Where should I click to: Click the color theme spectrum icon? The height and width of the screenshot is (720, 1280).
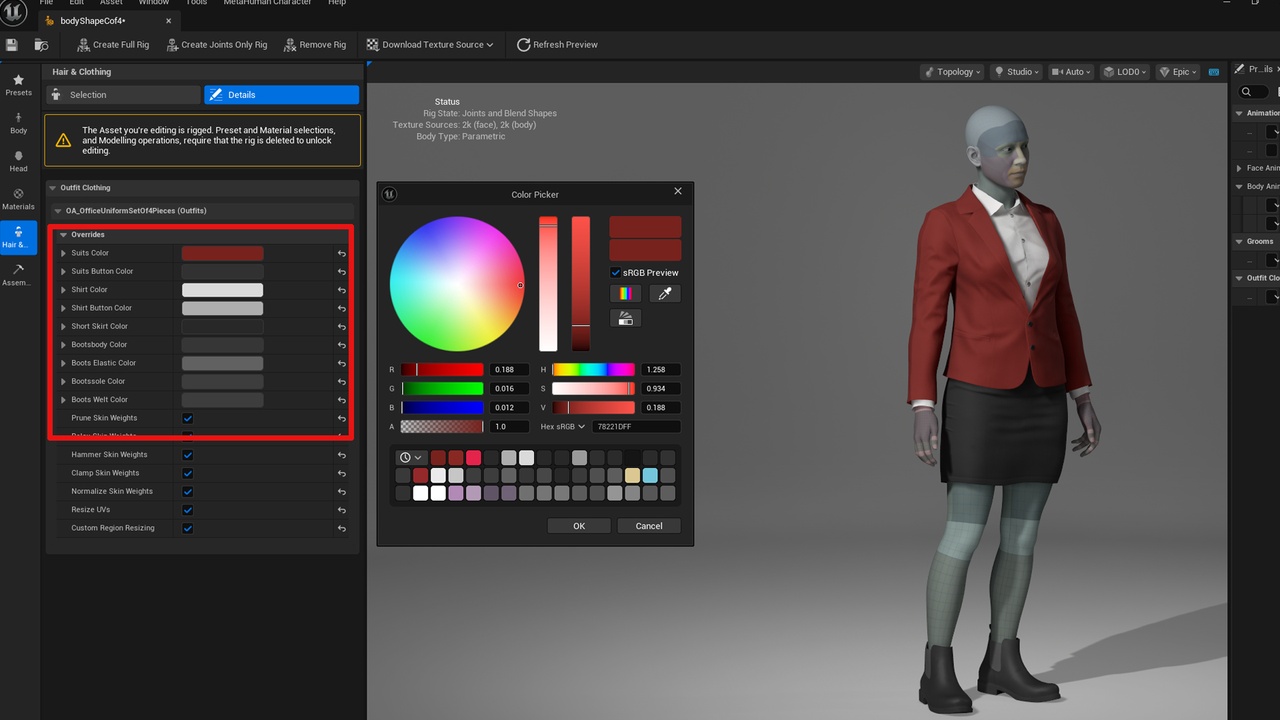click(625, 293)
